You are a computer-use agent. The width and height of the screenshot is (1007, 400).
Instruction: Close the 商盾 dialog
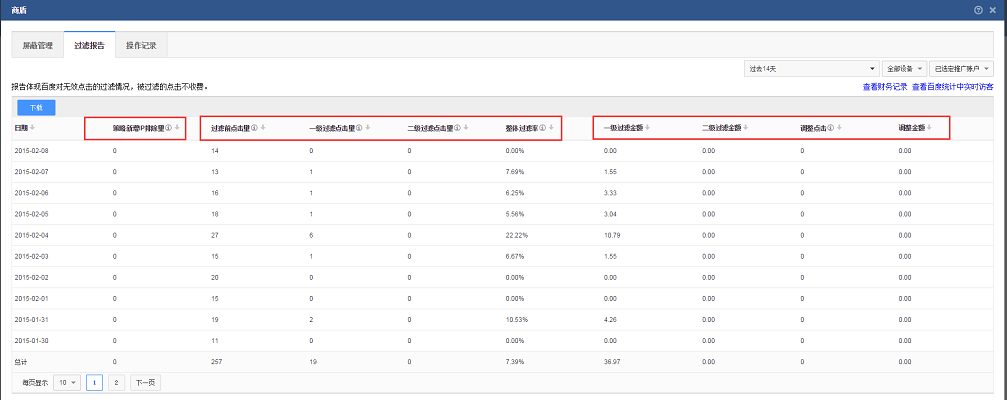click(x=993, y=10)
